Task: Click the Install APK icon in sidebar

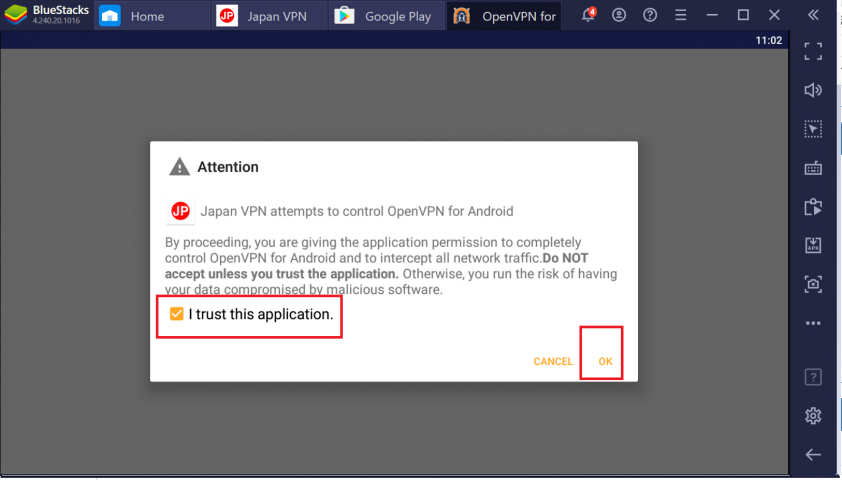Action: tap(813, 245)
